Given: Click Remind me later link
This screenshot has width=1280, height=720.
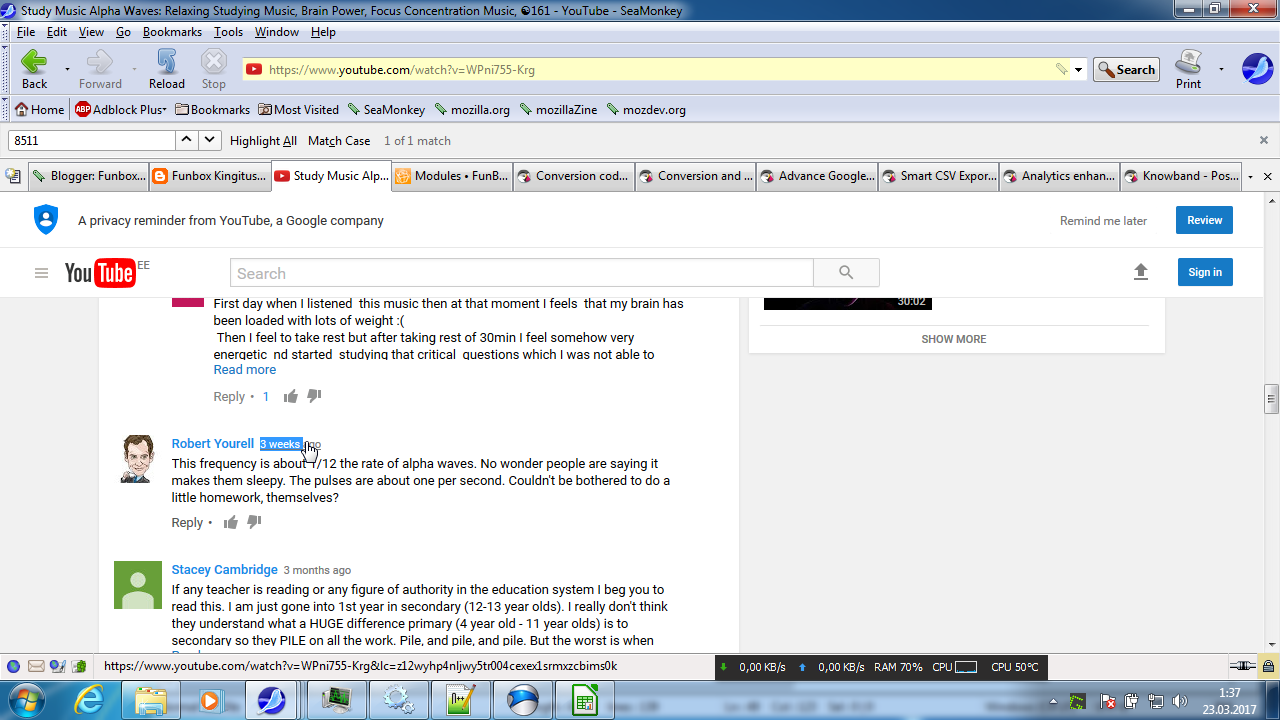Looking at the screenshot, I should click(1104, 221).
